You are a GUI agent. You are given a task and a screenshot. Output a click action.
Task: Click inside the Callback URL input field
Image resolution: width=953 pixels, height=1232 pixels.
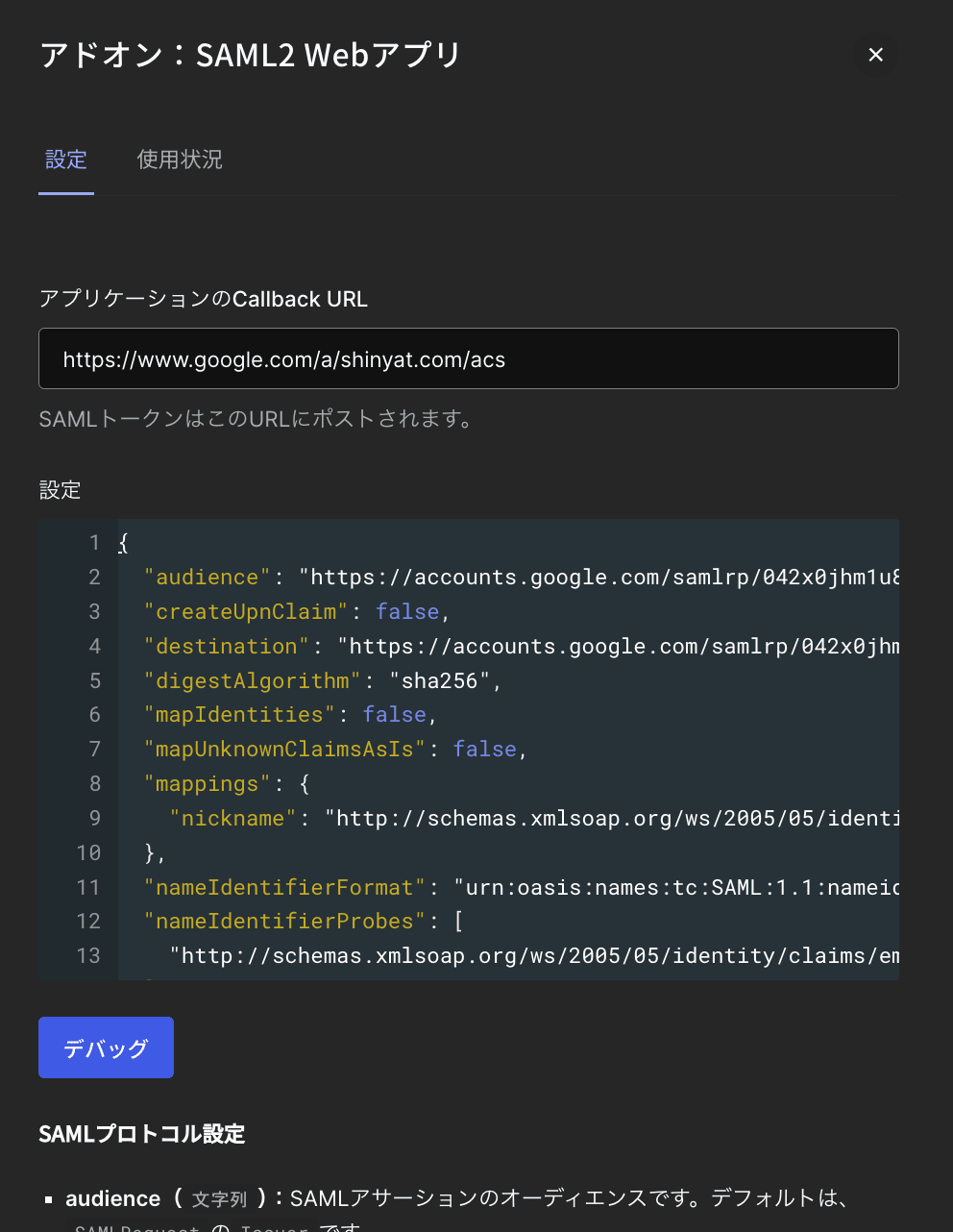pyautogui.click(x=468, y=358)
